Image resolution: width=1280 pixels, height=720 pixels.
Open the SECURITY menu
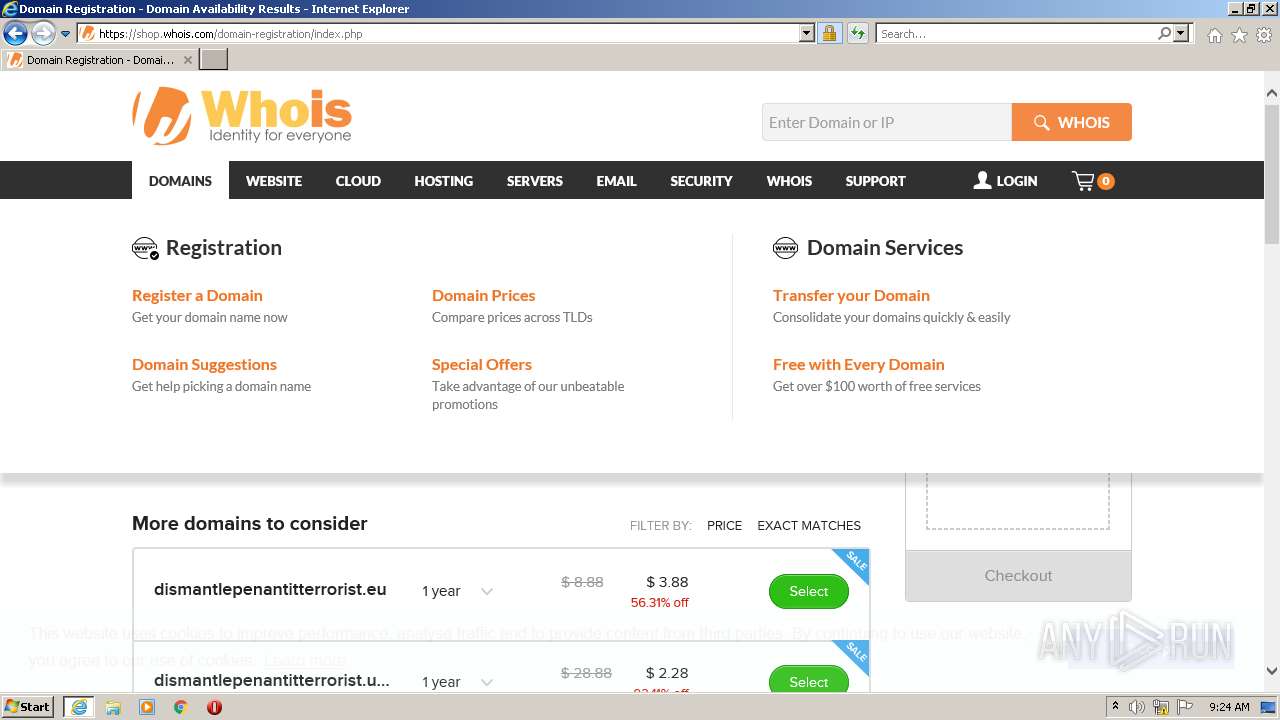701,181
